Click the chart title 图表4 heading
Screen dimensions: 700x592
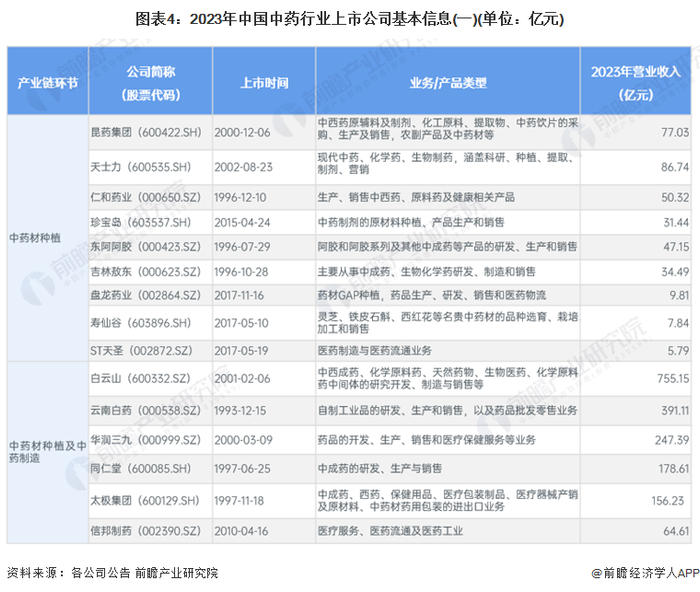(350, 19)
